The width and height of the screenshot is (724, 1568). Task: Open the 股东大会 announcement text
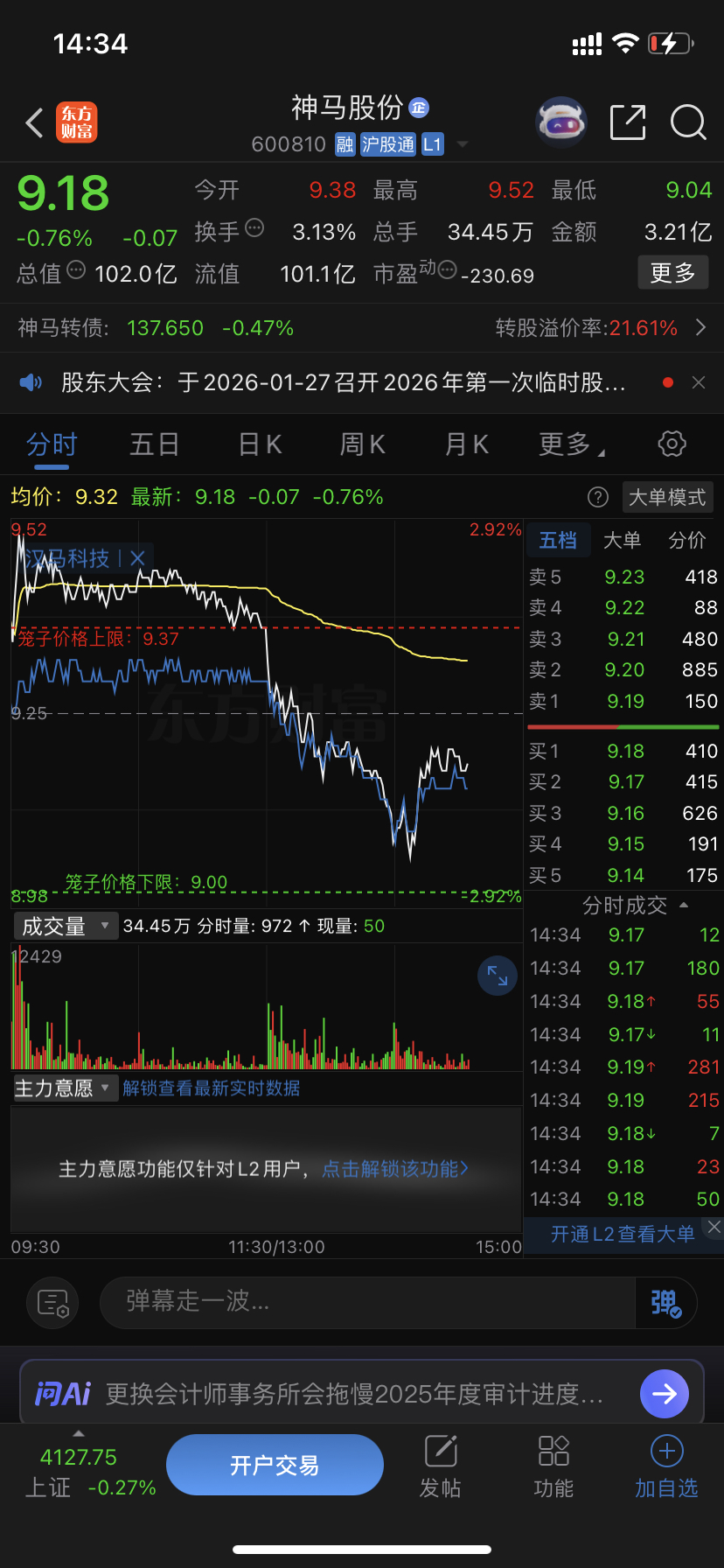pyautogui.click(x=344, y=382)
